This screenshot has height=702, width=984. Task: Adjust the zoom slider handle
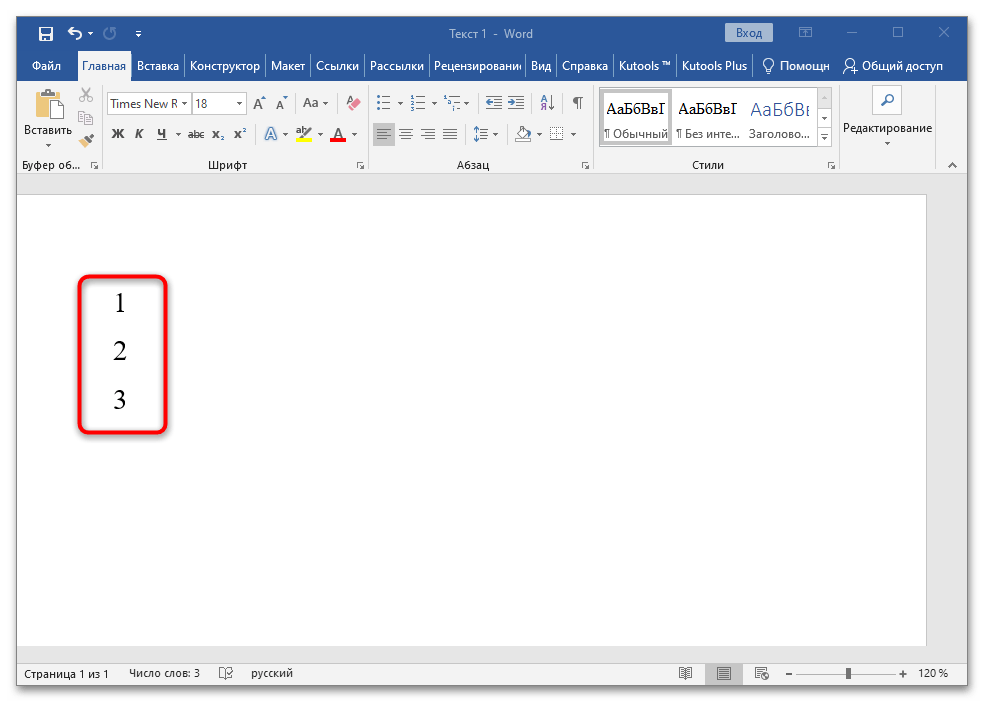tap(848, 673)
